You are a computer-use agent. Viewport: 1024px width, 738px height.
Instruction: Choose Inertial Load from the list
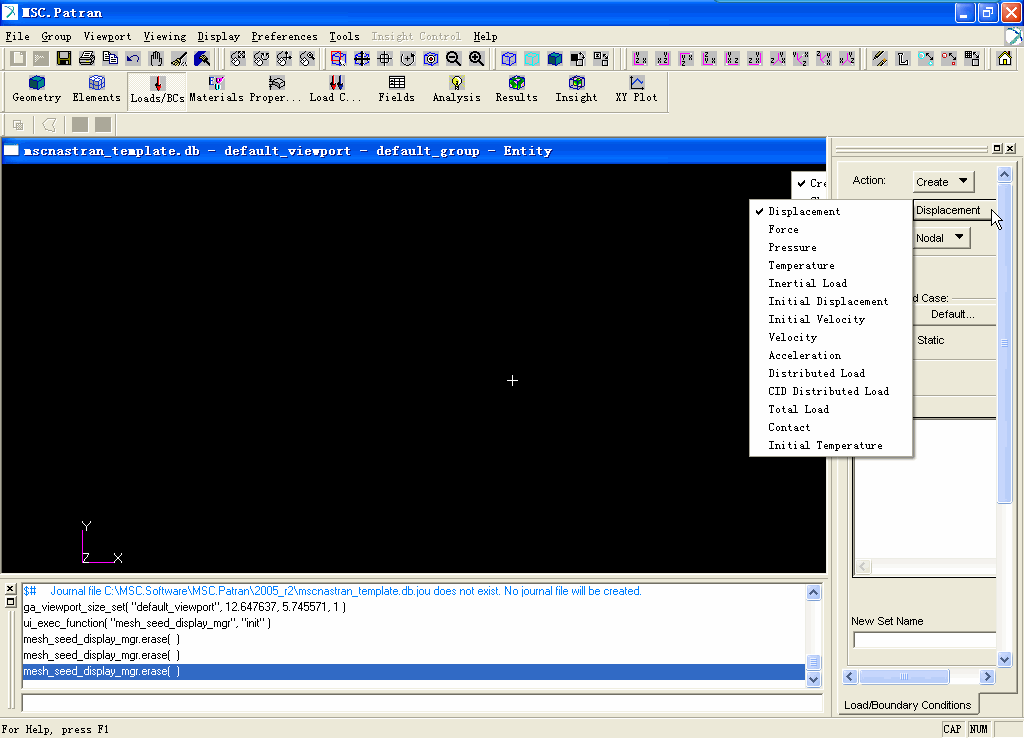tap(830, 283)
